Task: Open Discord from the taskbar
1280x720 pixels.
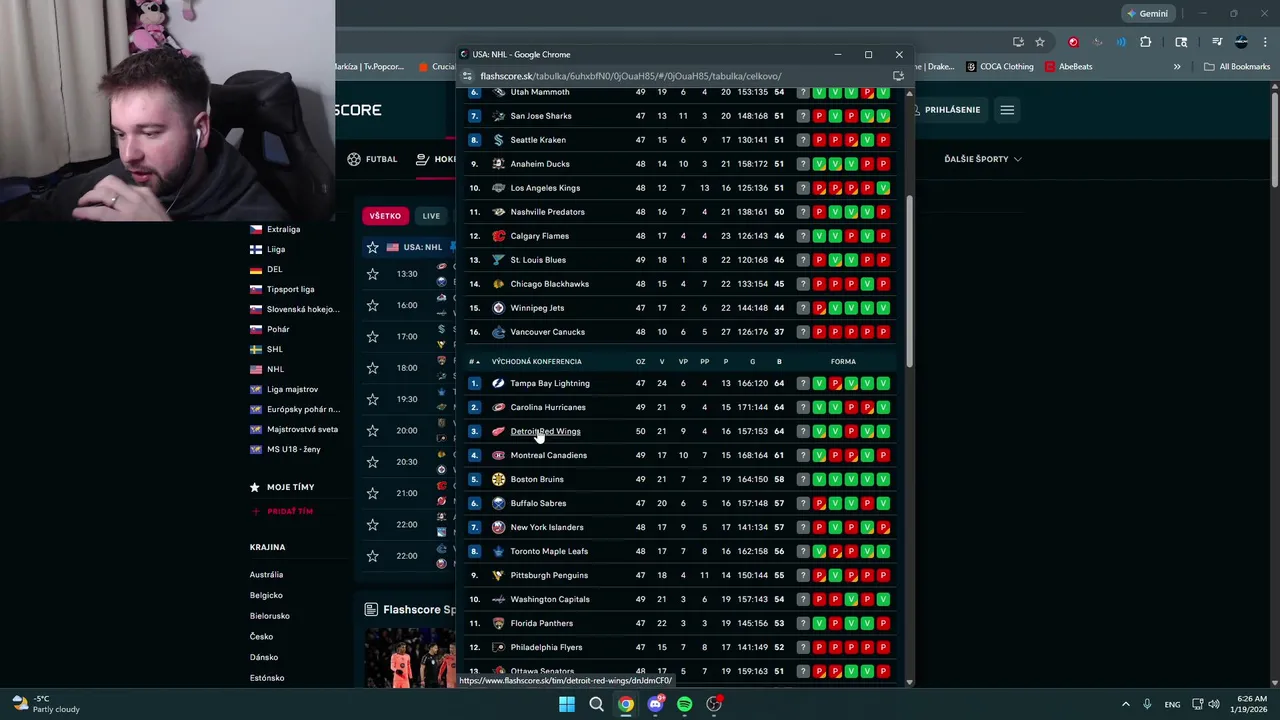Action: [655, 704]
